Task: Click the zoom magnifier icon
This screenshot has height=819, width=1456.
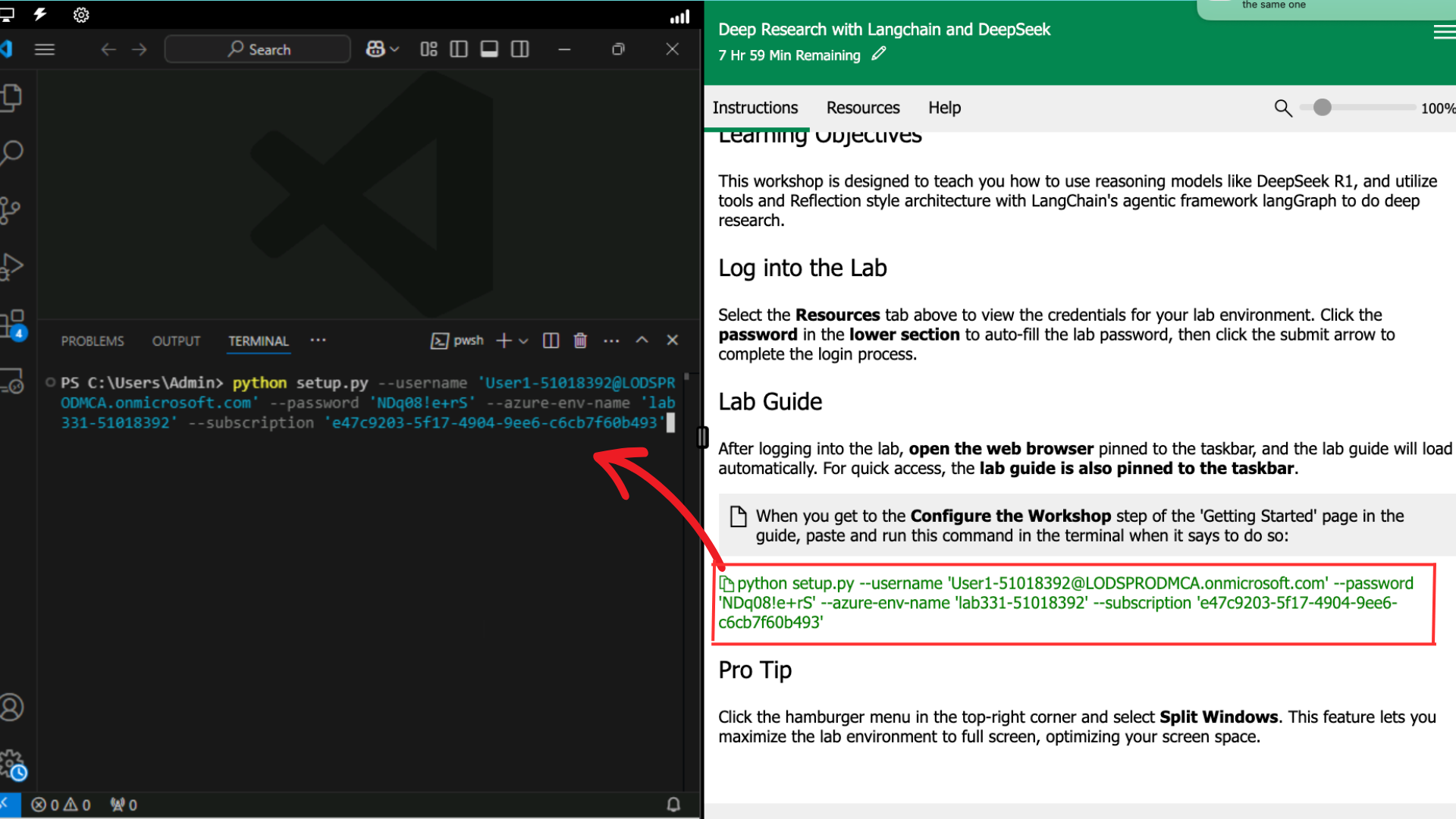Action: coord(1283,108)
